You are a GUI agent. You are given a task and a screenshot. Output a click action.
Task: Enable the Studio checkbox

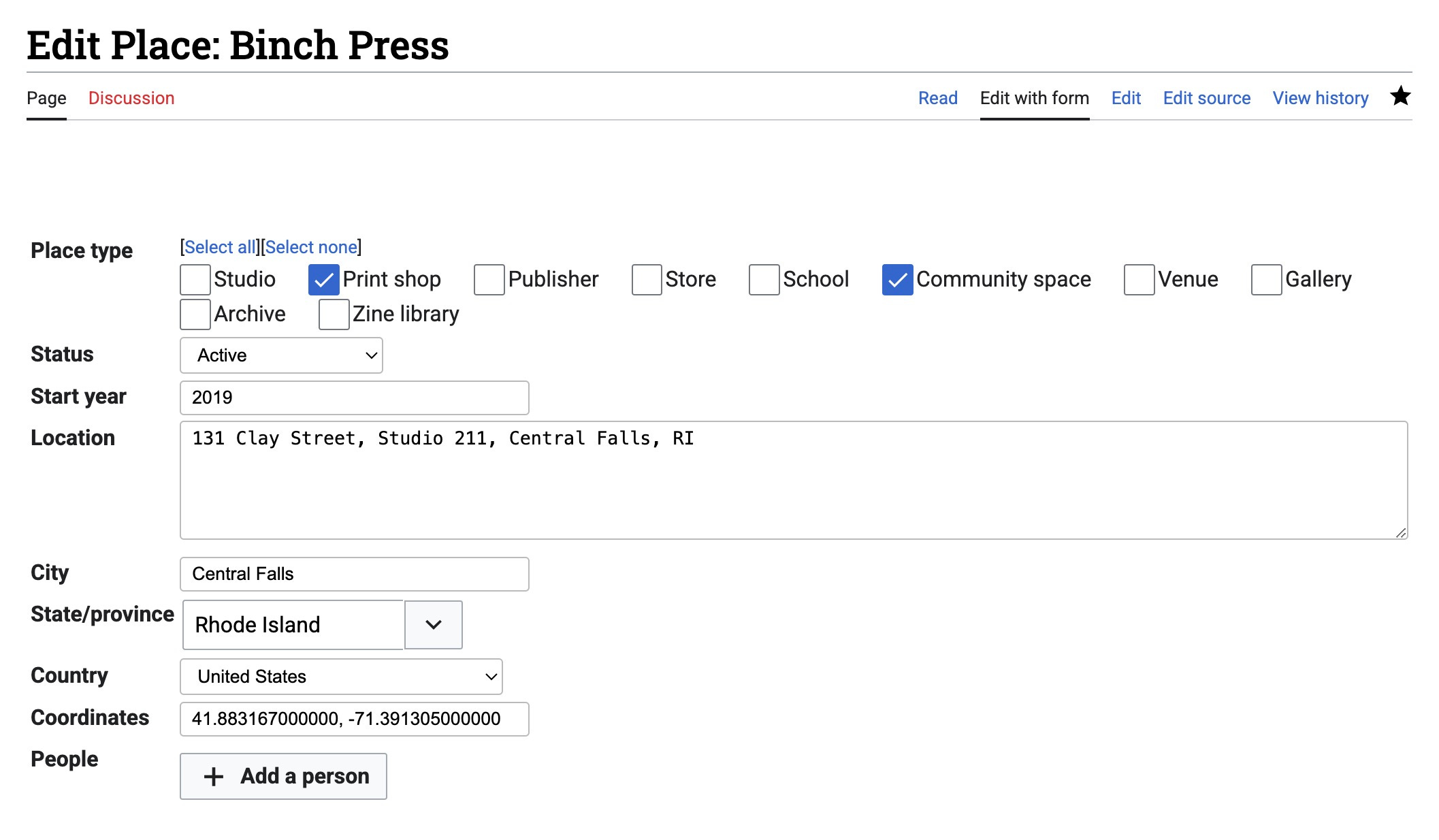coord(195,280)
